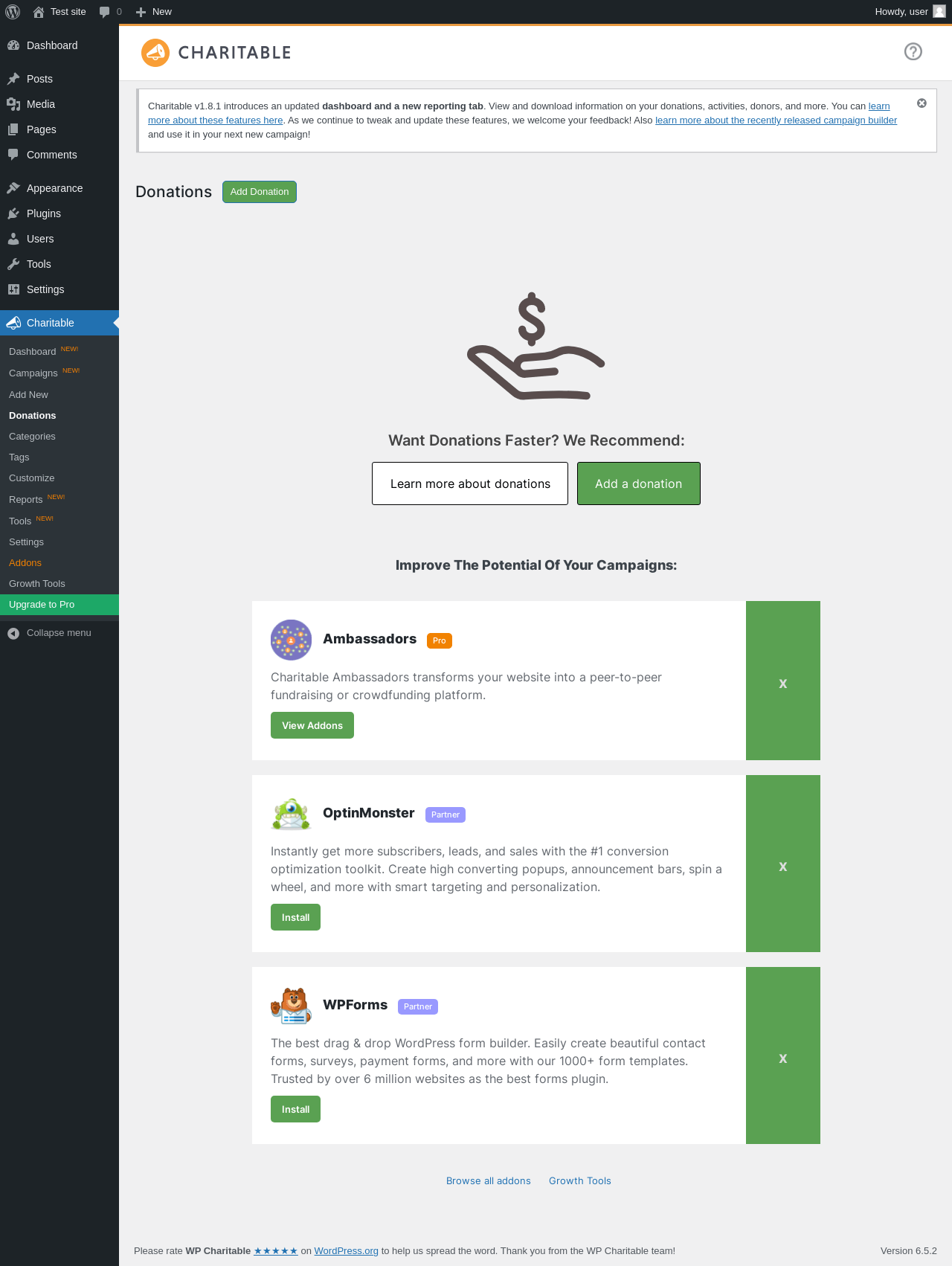Click the Collapse menu arrow icon
The image size is (952, 1266).
coord(13,633)
